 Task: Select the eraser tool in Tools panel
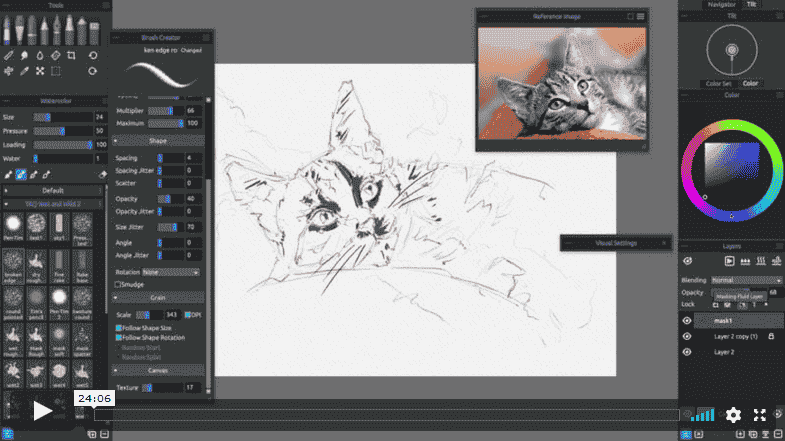pyautogui.click(x=56, y=56)
